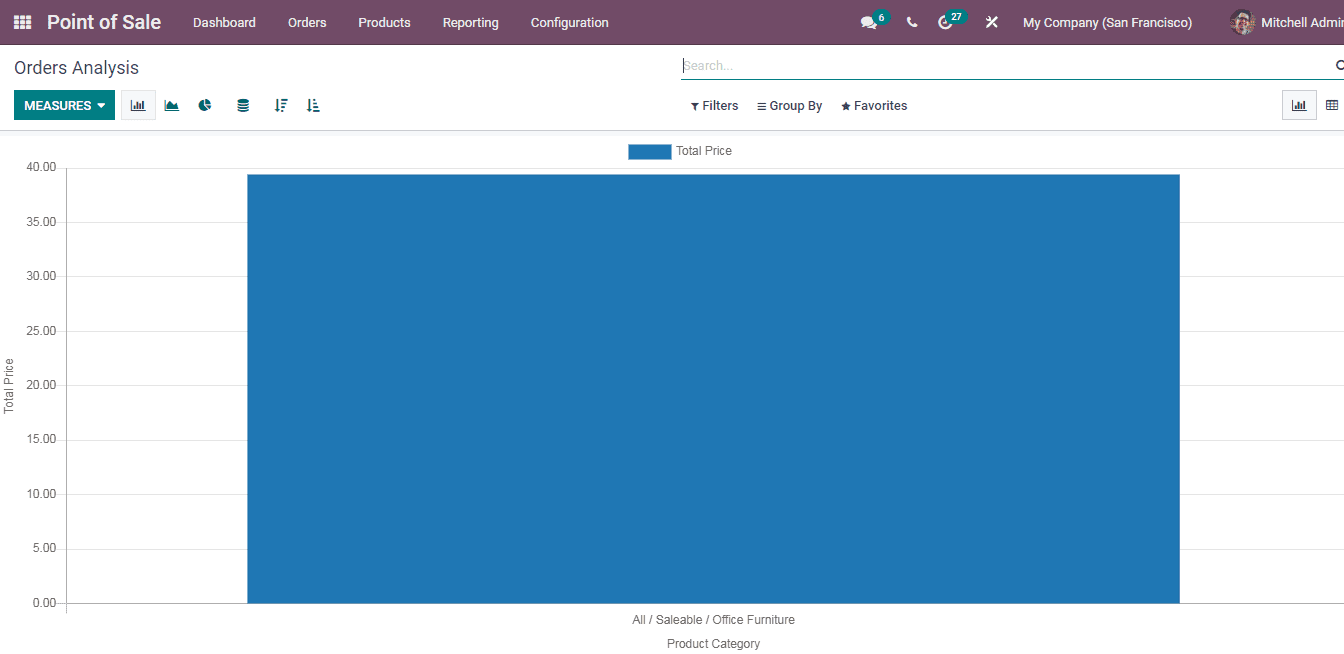The image size is (1344, 654).
Task: Open the Configuration menu
Action: pos(569,22)
